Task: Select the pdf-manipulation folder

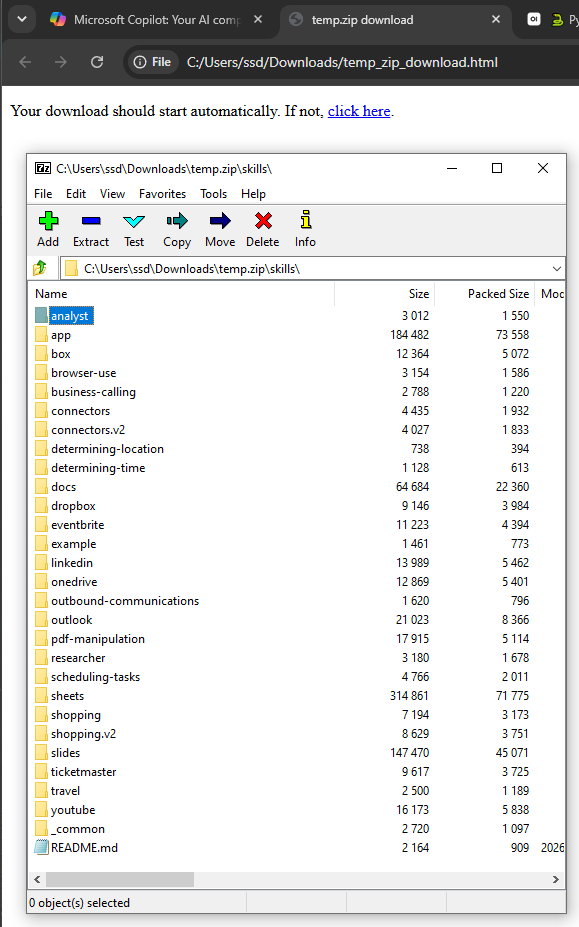Action: (x=98, y=639)
